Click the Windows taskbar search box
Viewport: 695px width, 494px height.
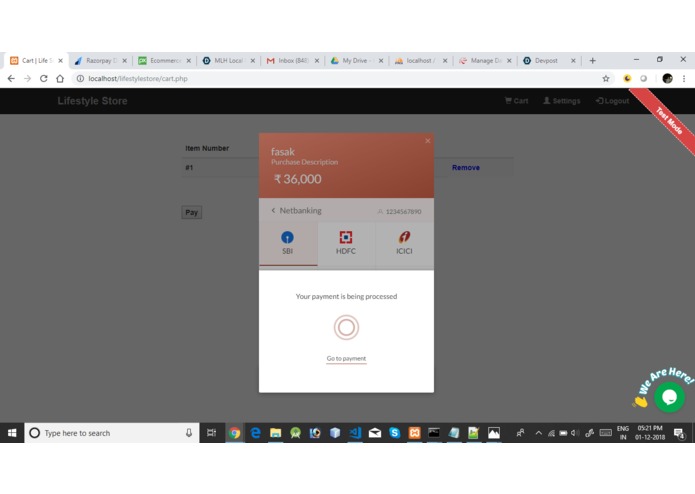112,433
